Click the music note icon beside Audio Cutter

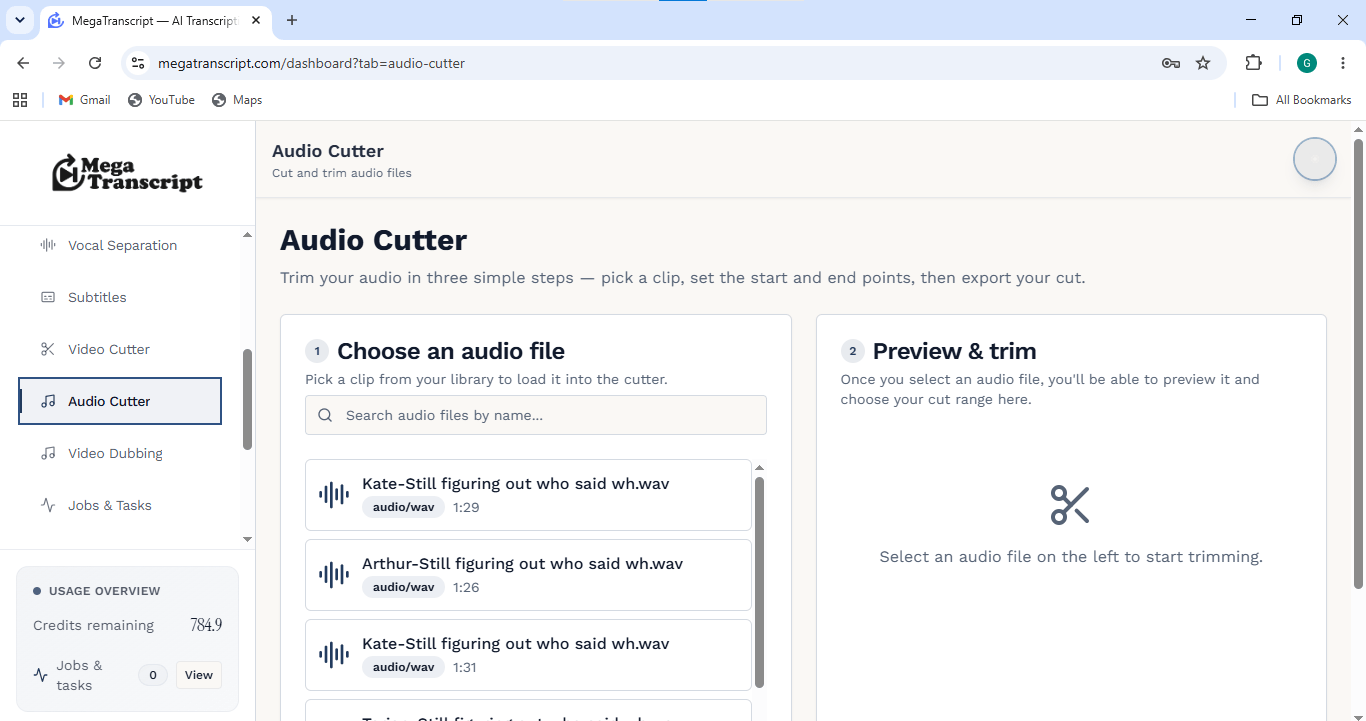[48, 401]
